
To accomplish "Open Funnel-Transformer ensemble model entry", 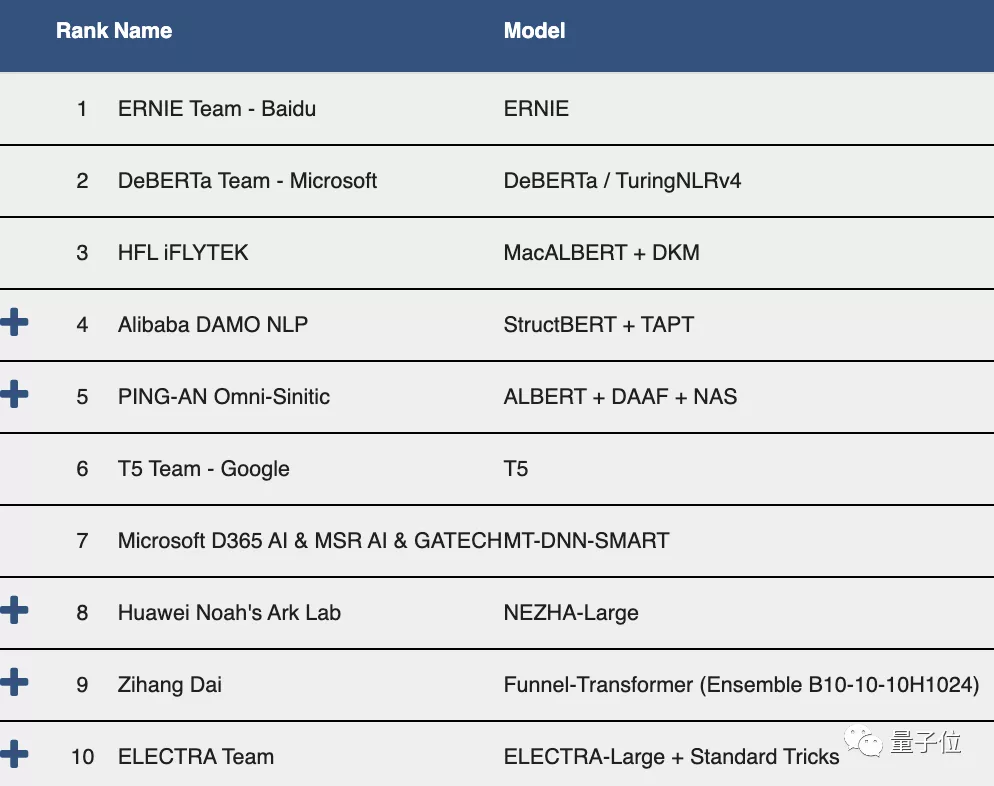I will pos(741,685).
